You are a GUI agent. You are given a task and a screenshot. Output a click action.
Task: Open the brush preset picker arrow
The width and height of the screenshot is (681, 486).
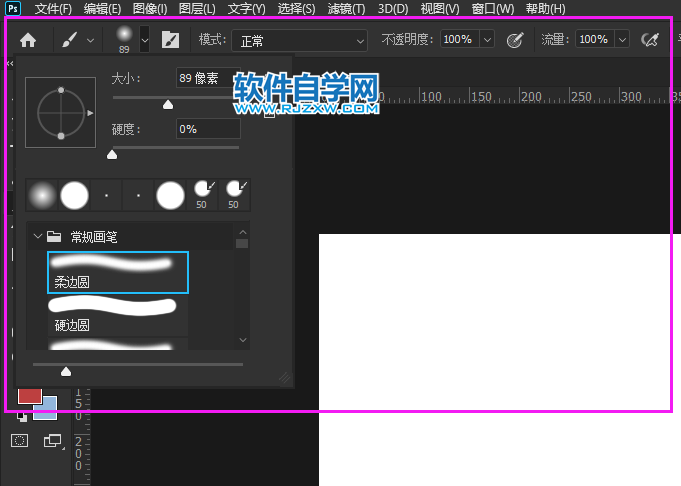coord(145,40)
